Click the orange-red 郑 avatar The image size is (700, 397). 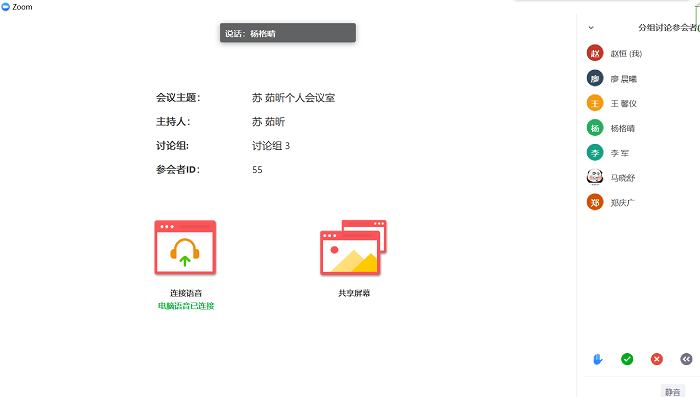tap(595, 202)
